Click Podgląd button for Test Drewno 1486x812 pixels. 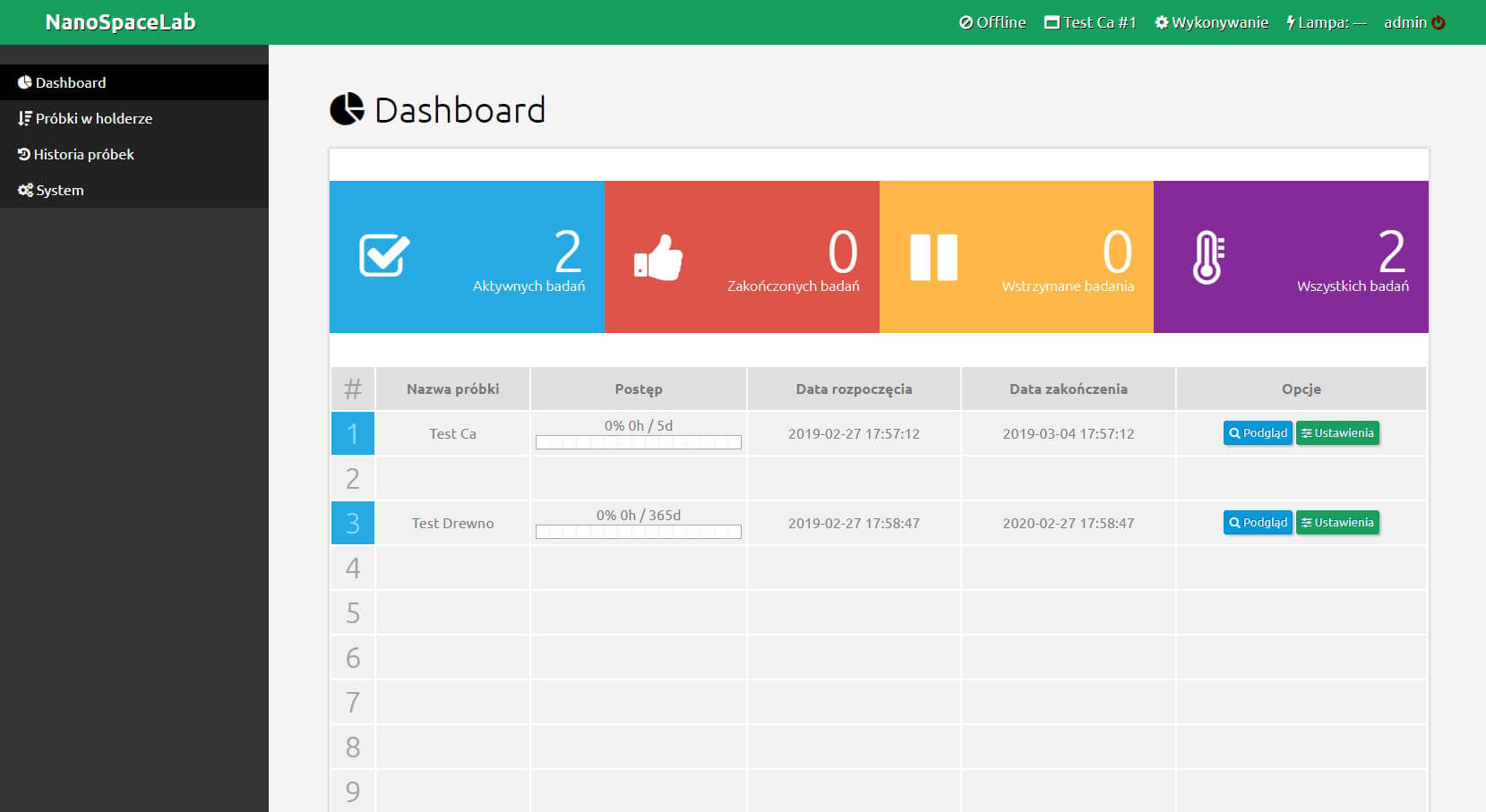1258,523
